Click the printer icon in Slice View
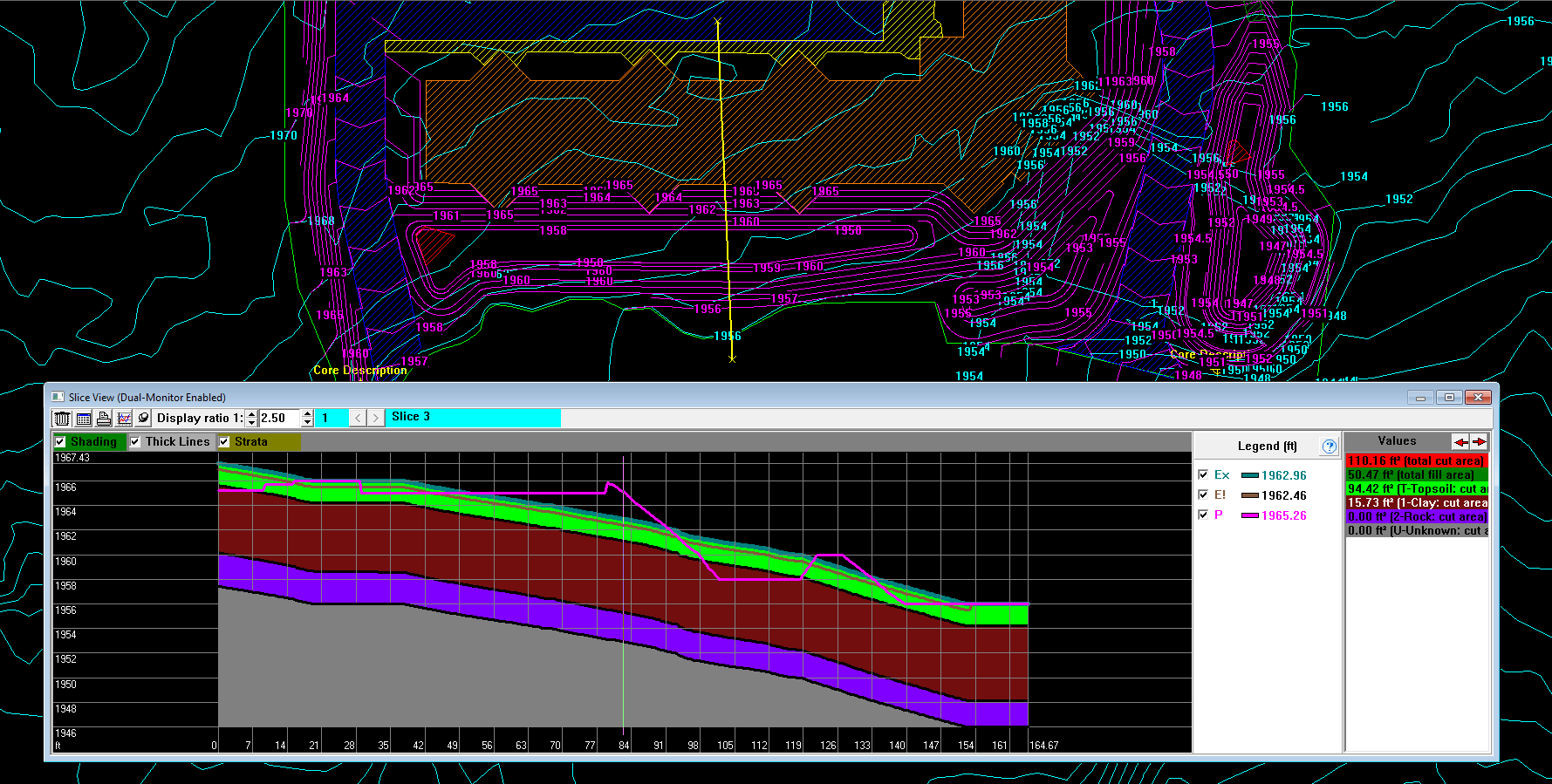 pos(104,419)
